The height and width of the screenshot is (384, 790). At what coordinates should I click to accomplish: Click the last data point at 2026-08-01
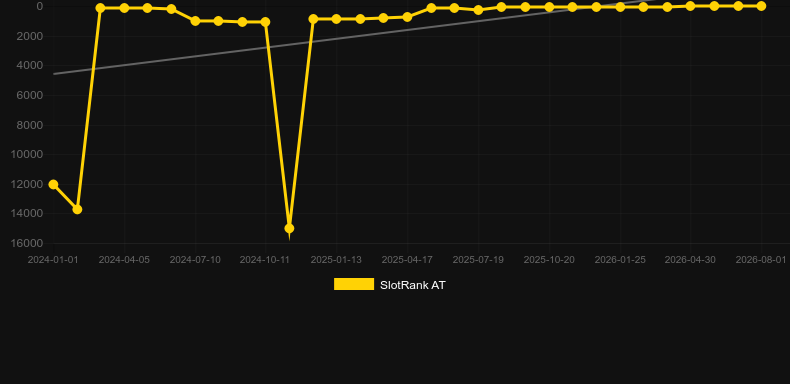[x=761, y=6]
